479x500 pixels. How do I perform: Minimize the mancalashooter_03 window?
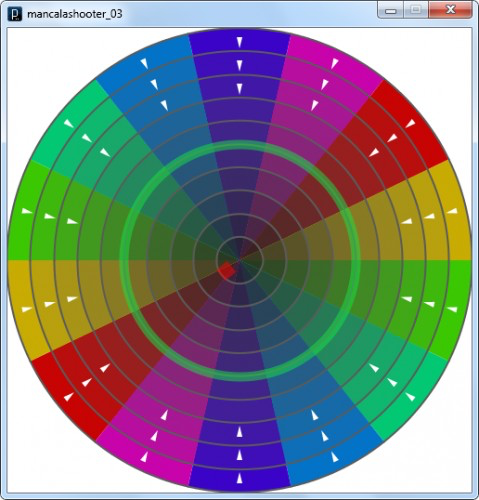click(391, 11)
